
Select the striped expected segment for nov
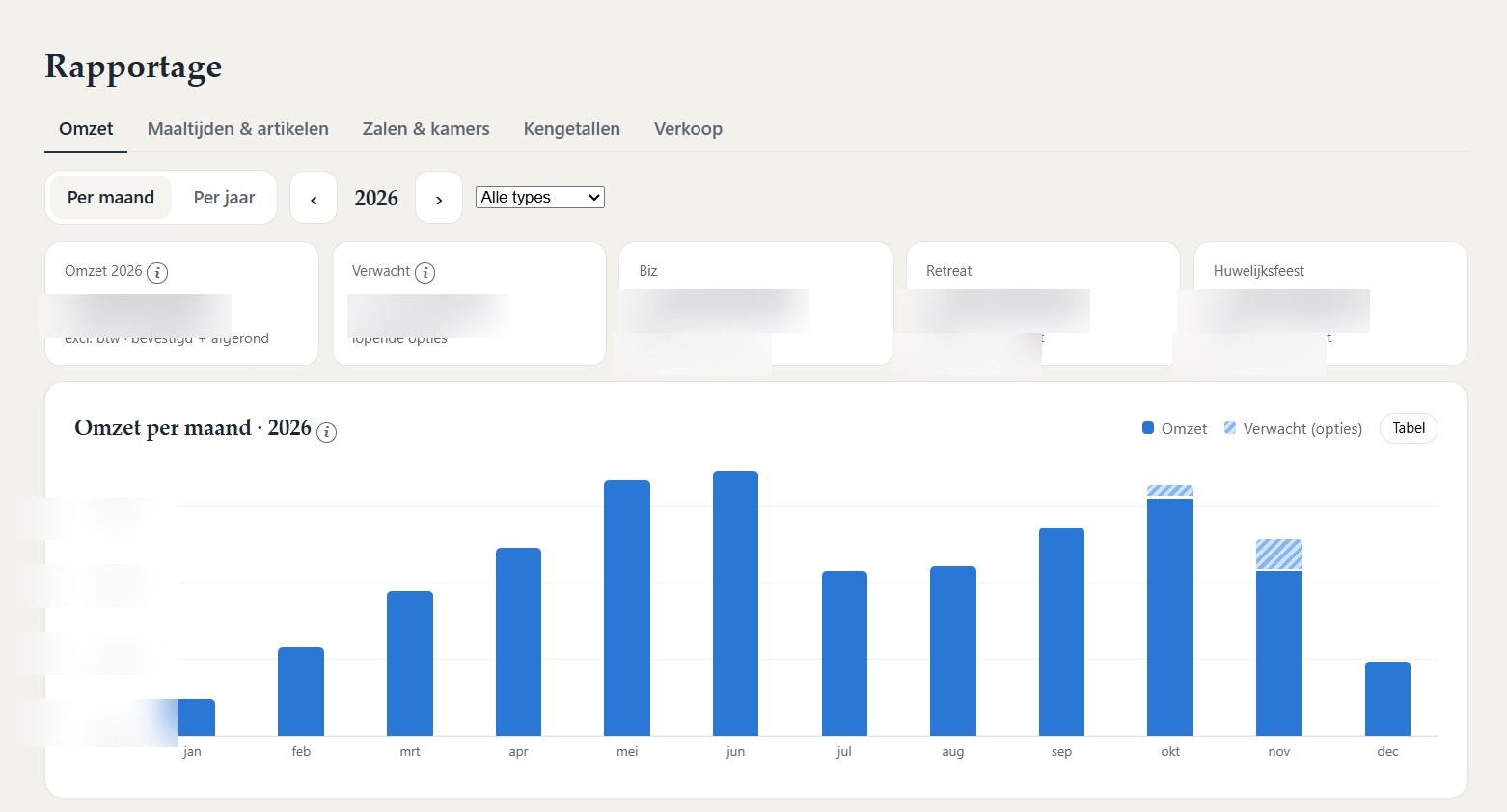coord(1279,555)
